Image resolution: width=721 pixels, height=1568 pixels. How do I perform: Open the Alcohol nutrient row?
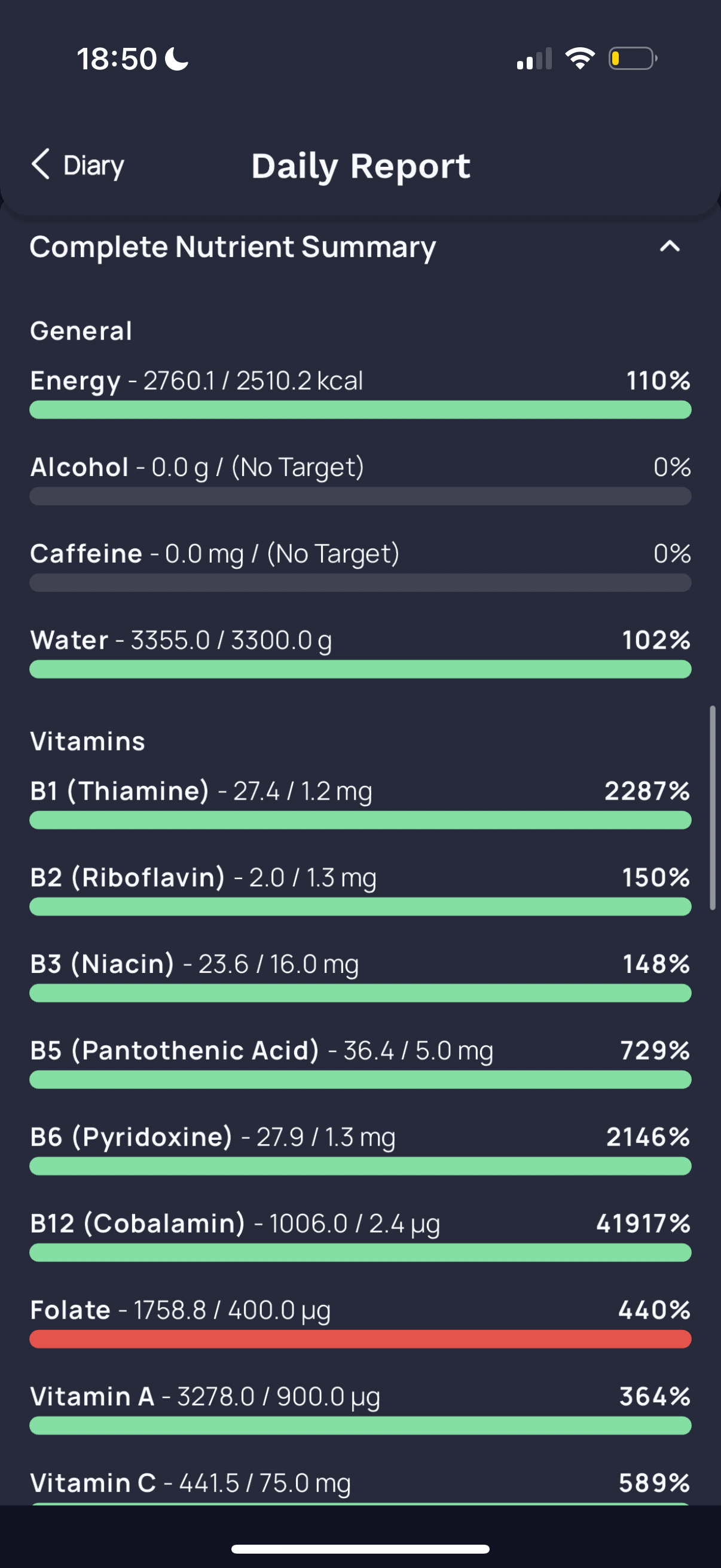360,479
